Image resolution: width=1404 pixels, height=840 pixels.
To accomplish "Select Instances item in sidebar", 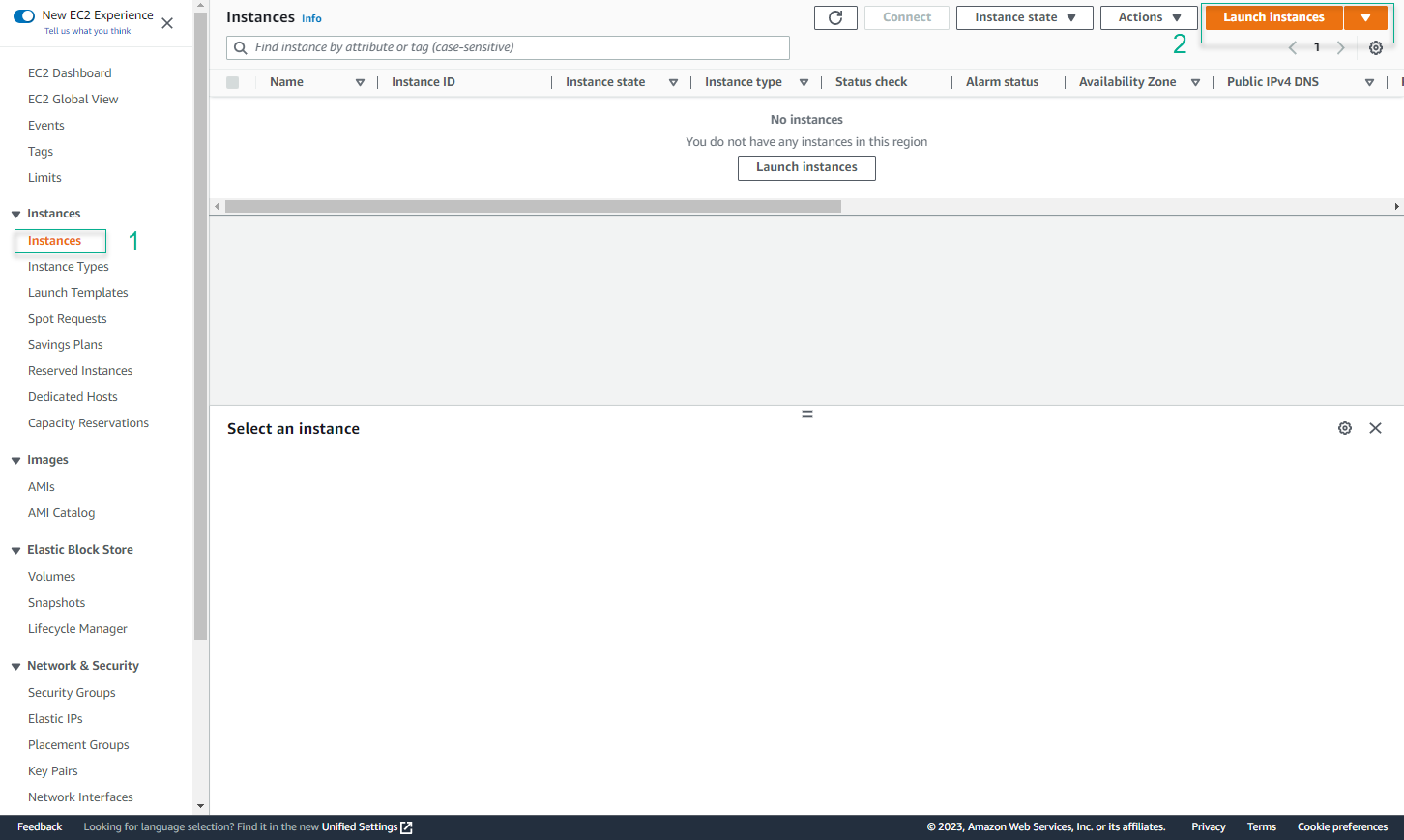I will 55,241.
